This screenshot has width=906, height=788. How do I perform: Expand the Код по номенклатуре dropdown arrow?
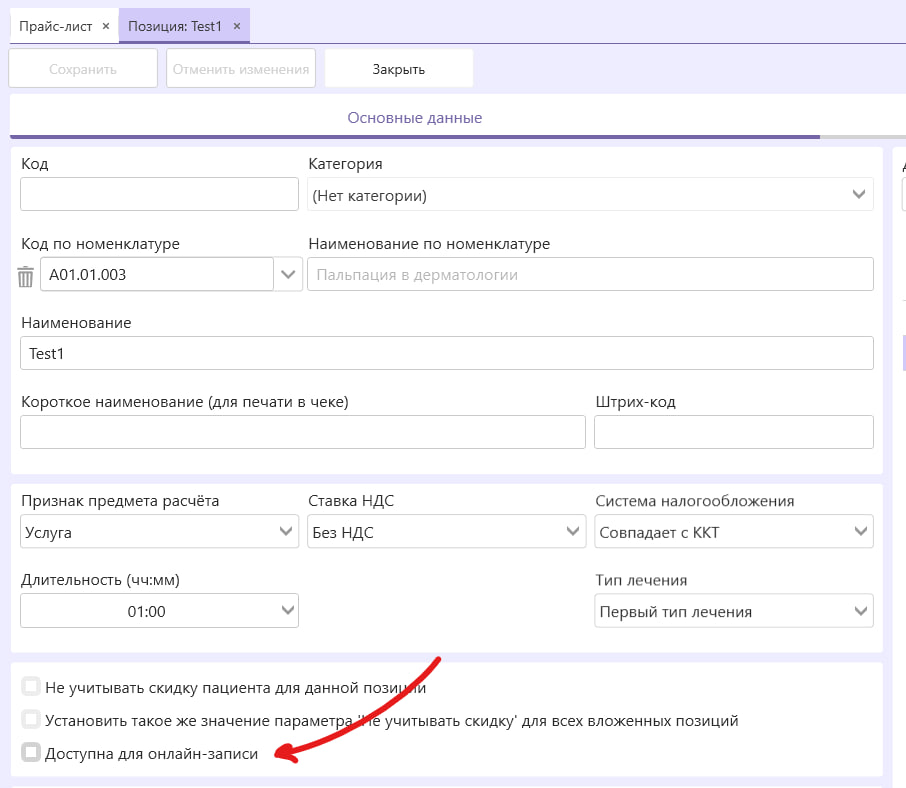click(x=288, y=274)
